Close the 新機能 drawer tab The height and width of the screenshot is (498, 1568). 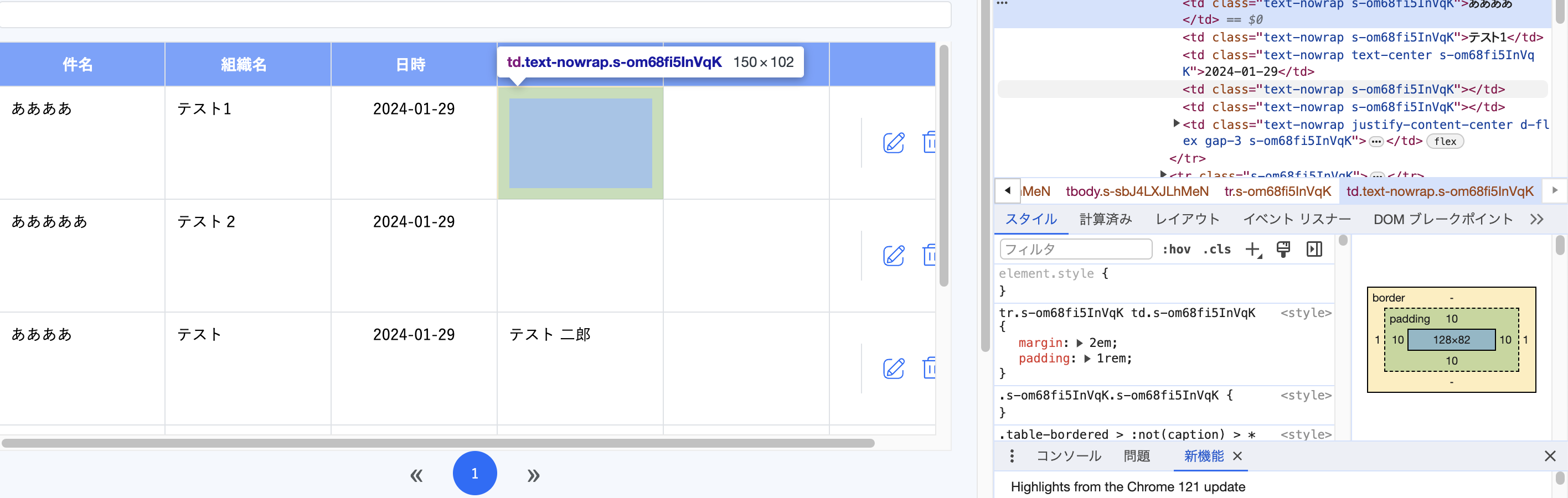coord(1237,456)
